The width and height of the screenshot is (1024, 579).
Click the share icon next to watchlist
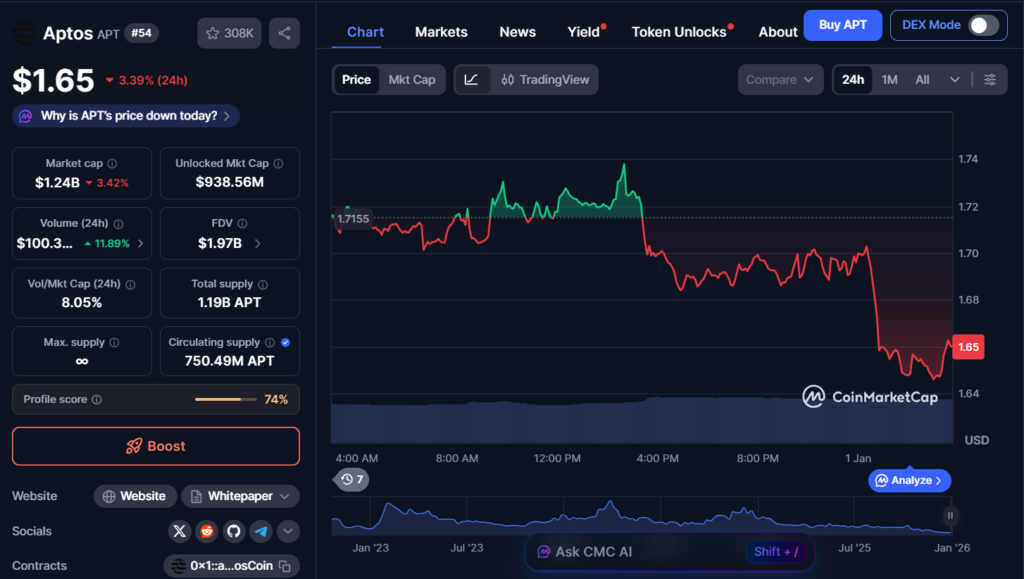(285, 33)
